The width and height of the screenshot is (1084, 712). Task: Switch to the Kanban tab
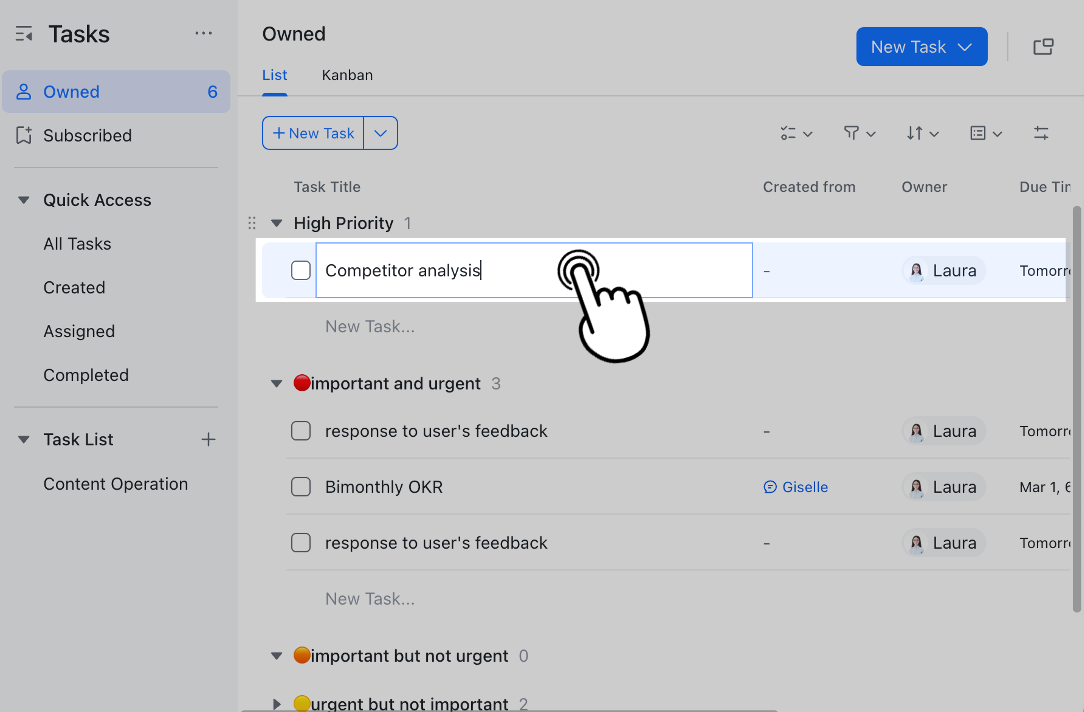(x=347, y=75)
